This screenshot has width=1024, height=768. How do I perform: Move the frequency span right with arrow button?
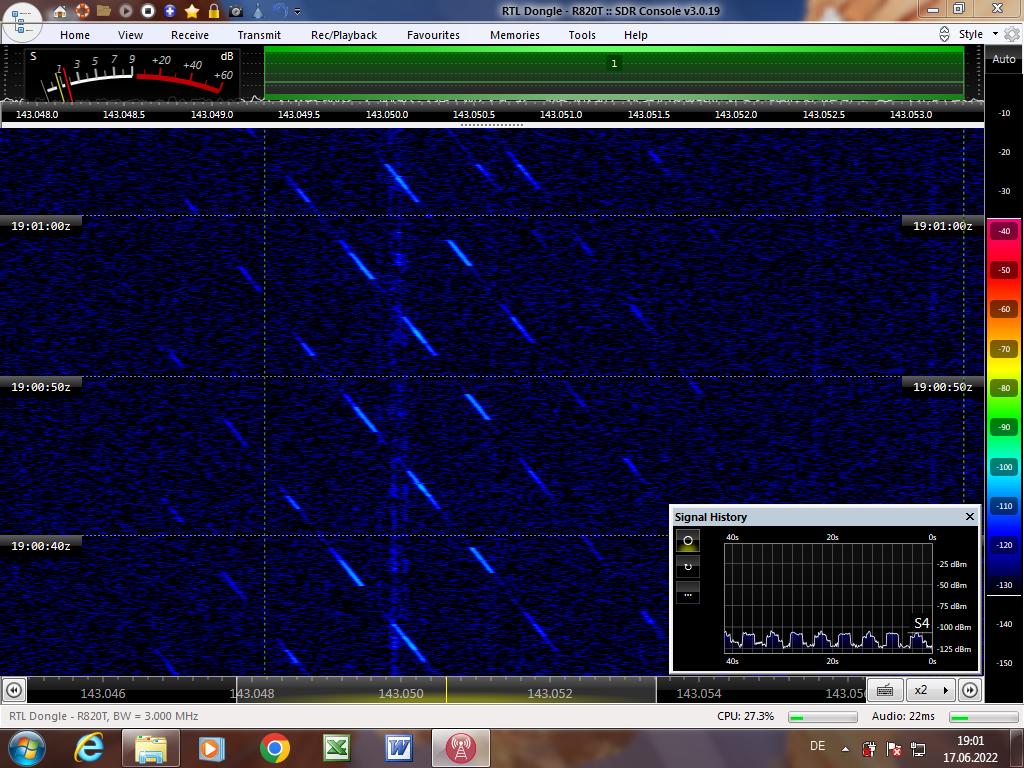click(970, 690)
